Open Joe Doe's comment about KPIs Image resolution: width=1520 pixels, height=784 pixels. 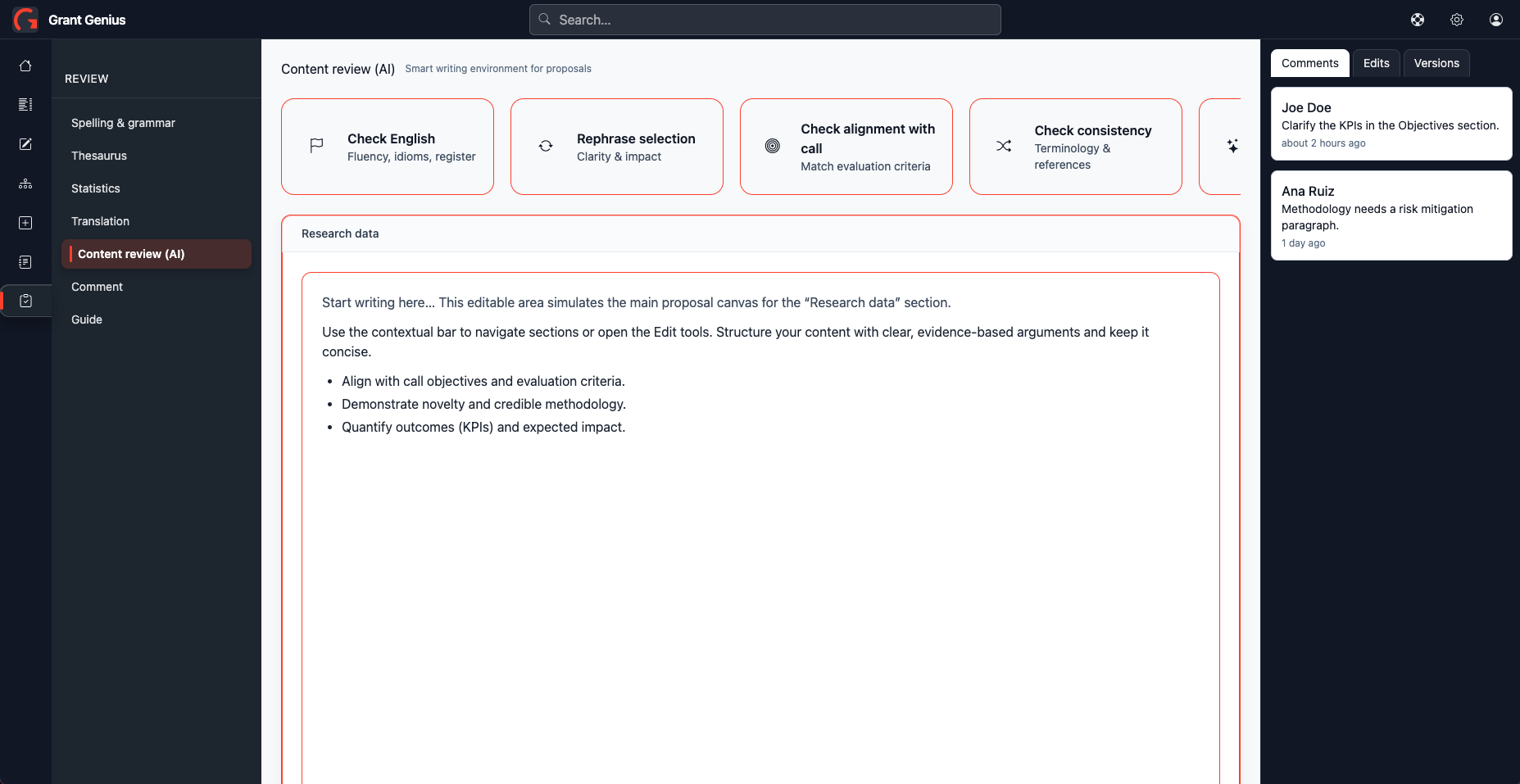tap(1391, 124)
